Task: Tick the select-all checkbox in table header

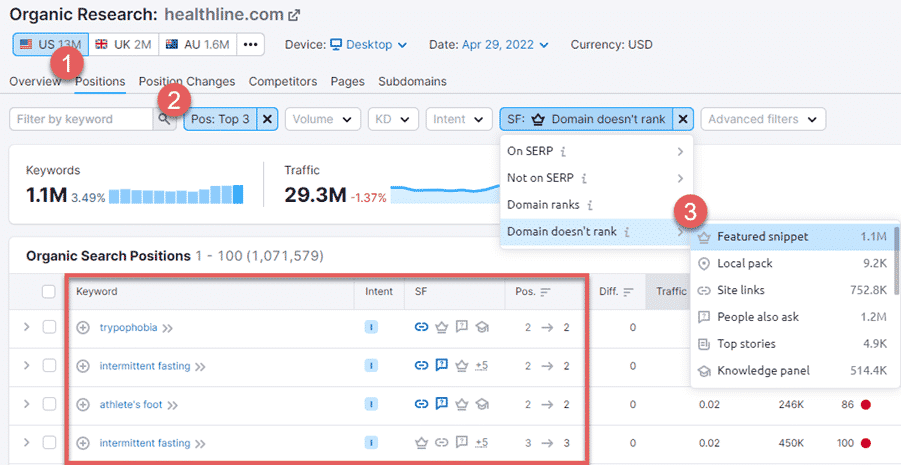Action: [x=49, y=292]
